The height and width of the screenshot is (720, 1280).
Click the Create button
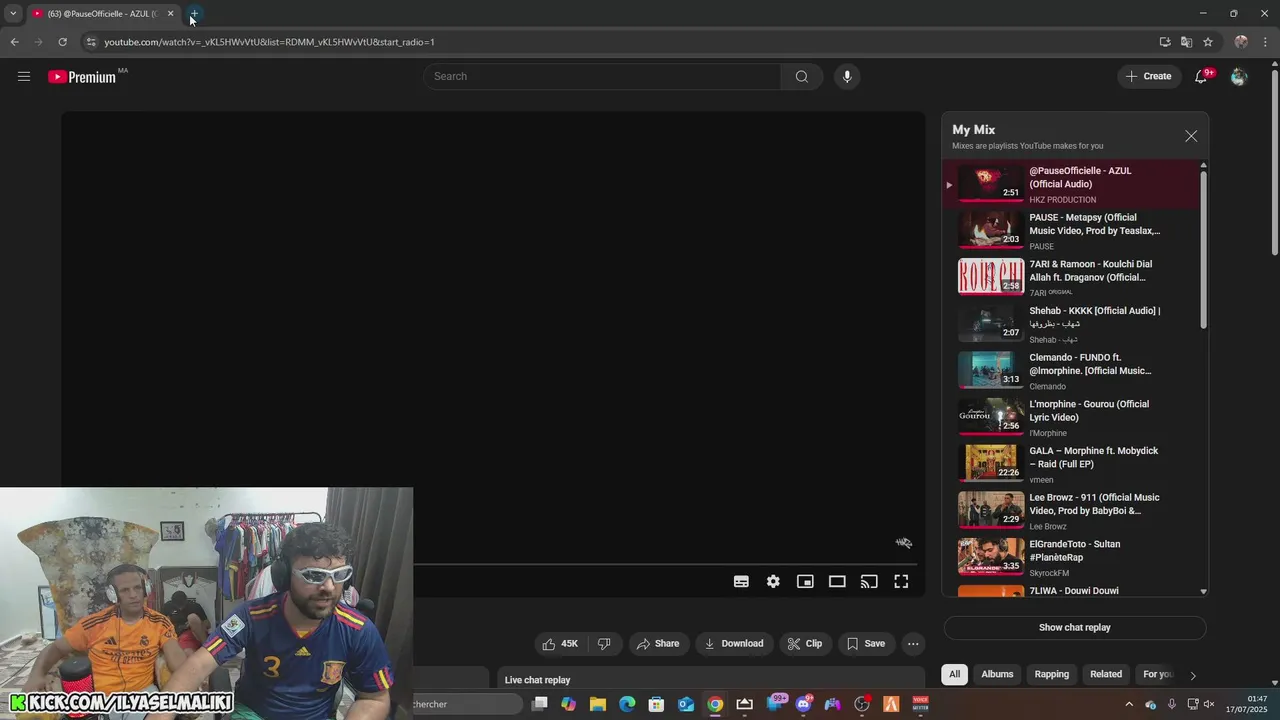point(1149,76)
